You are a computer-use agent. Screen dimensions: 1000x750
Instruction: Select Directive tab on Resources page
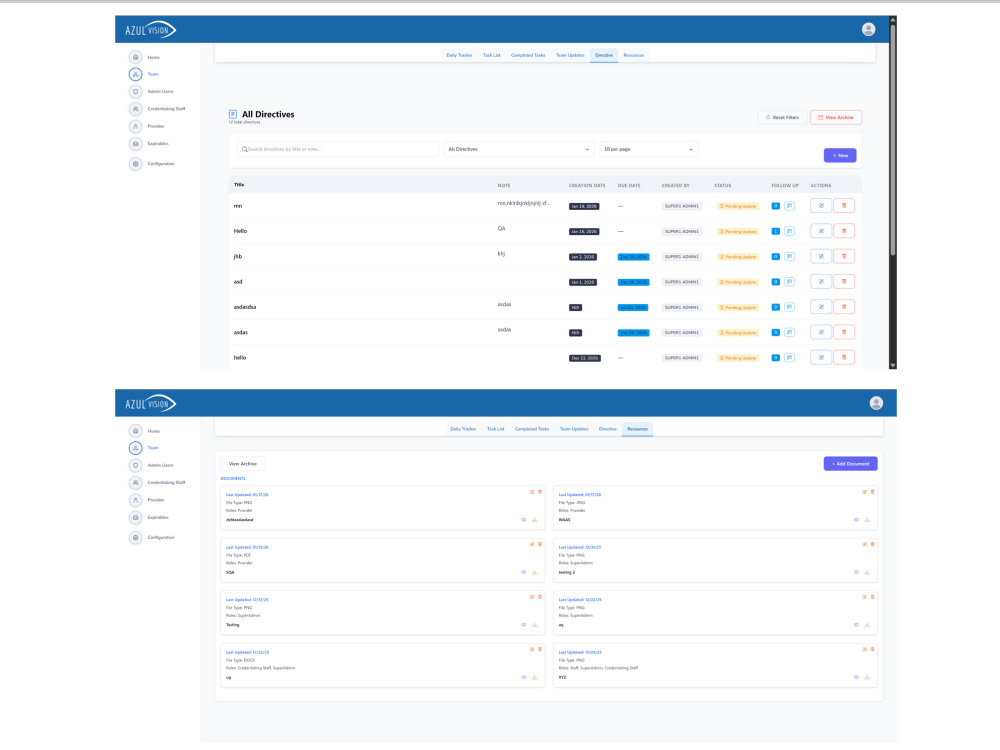pyautogui.click(x=608, y=429)
